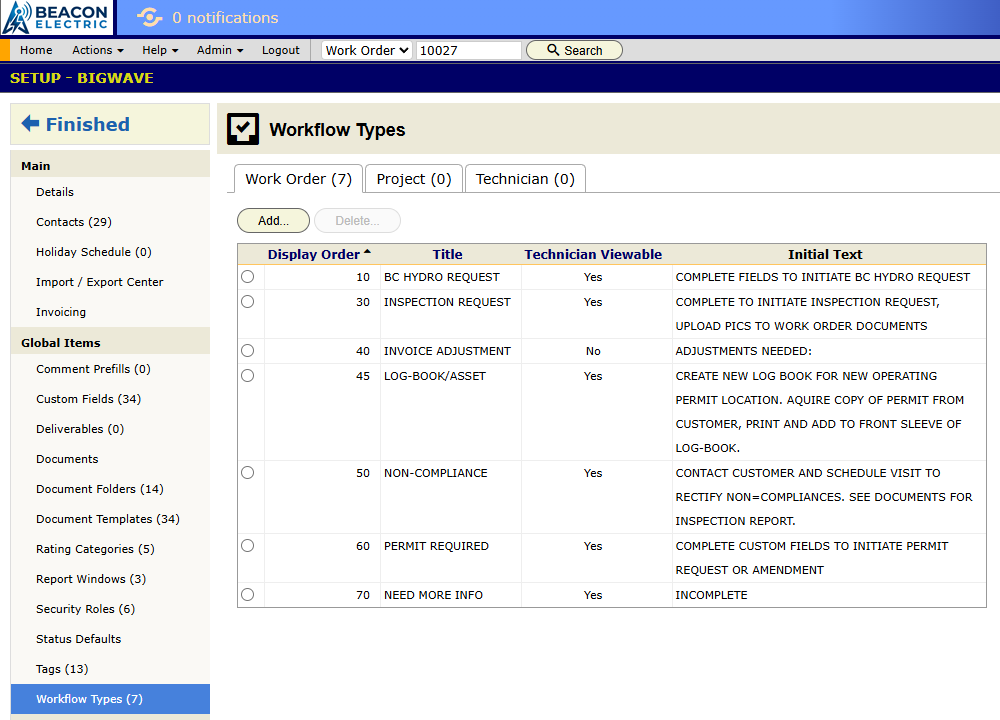The height and width of the screenshot is (720, 1000).
Task: Click the Search button
Action: [574, 50]
